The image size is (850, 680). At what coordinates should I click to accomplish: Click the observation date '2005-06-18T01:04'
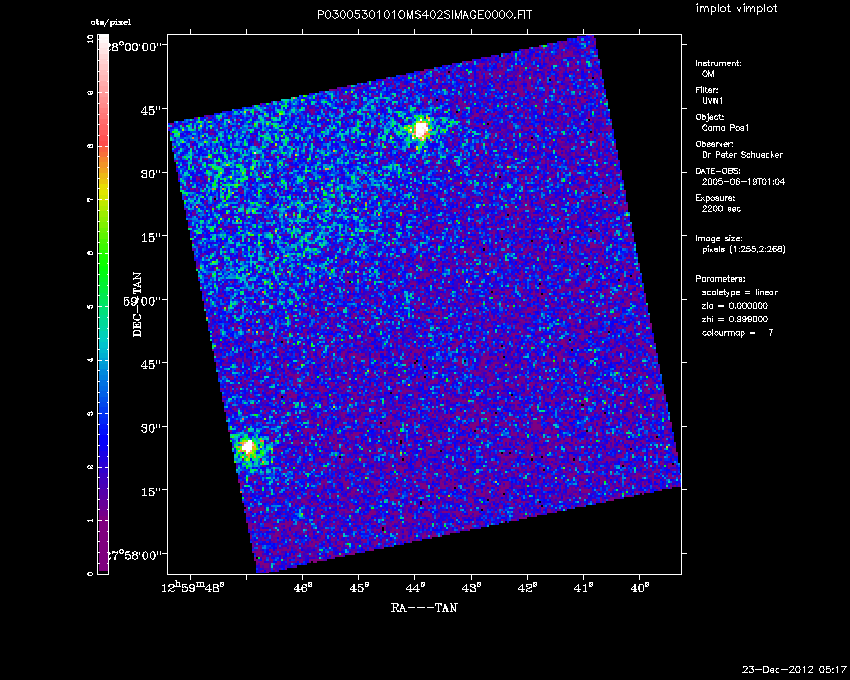[x=743, y=182]
